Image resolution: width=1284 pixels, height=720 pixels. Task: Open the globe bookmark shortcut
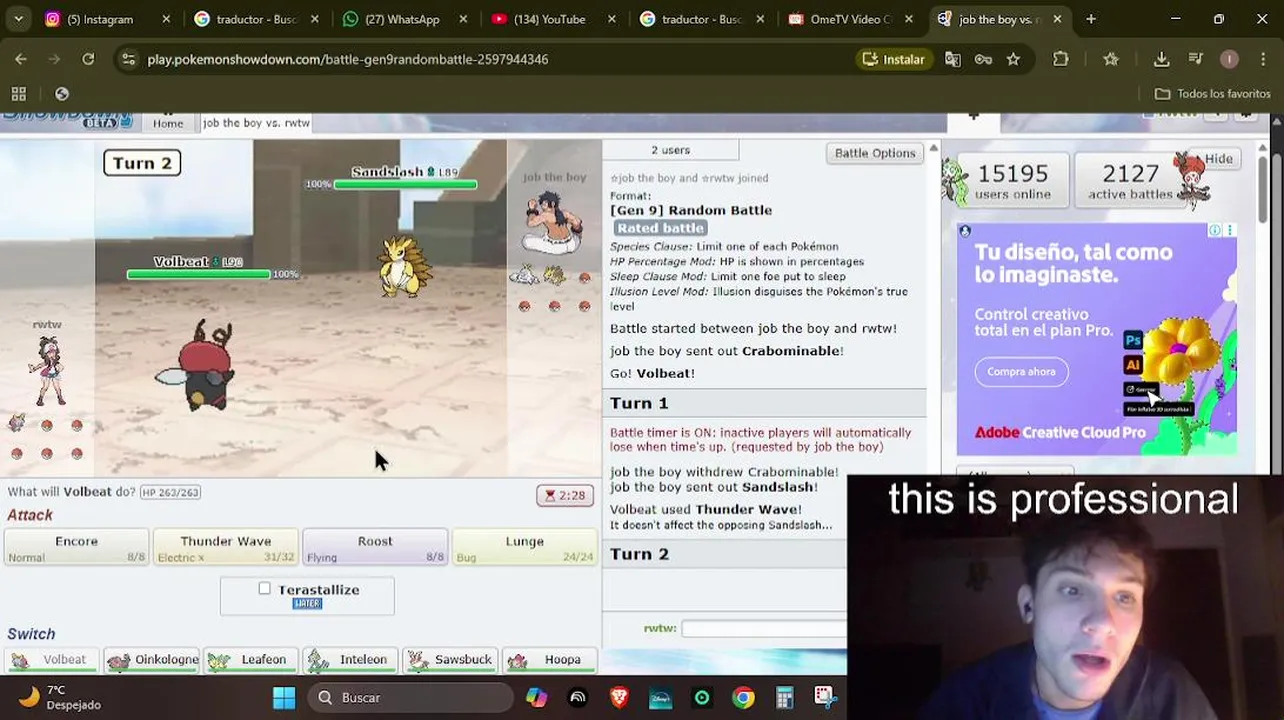click(x=62, y=94)
